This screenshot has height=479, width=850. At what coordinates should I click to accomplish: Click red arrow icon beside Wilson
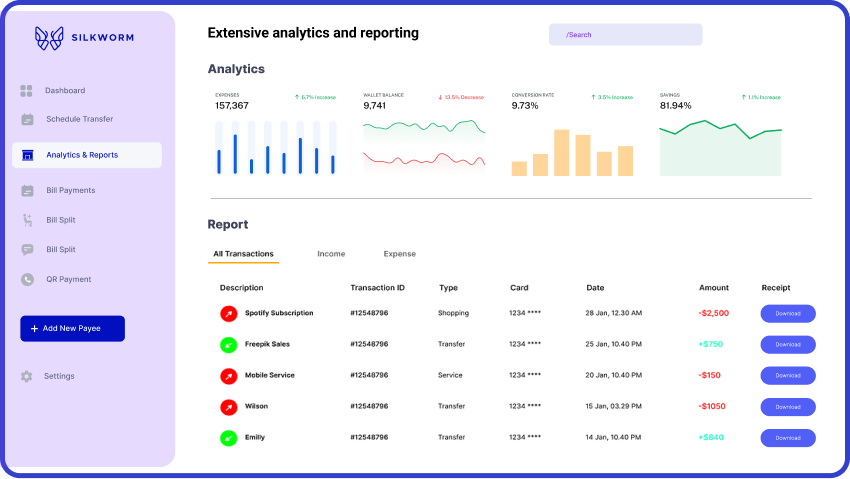tap(228, 407)
